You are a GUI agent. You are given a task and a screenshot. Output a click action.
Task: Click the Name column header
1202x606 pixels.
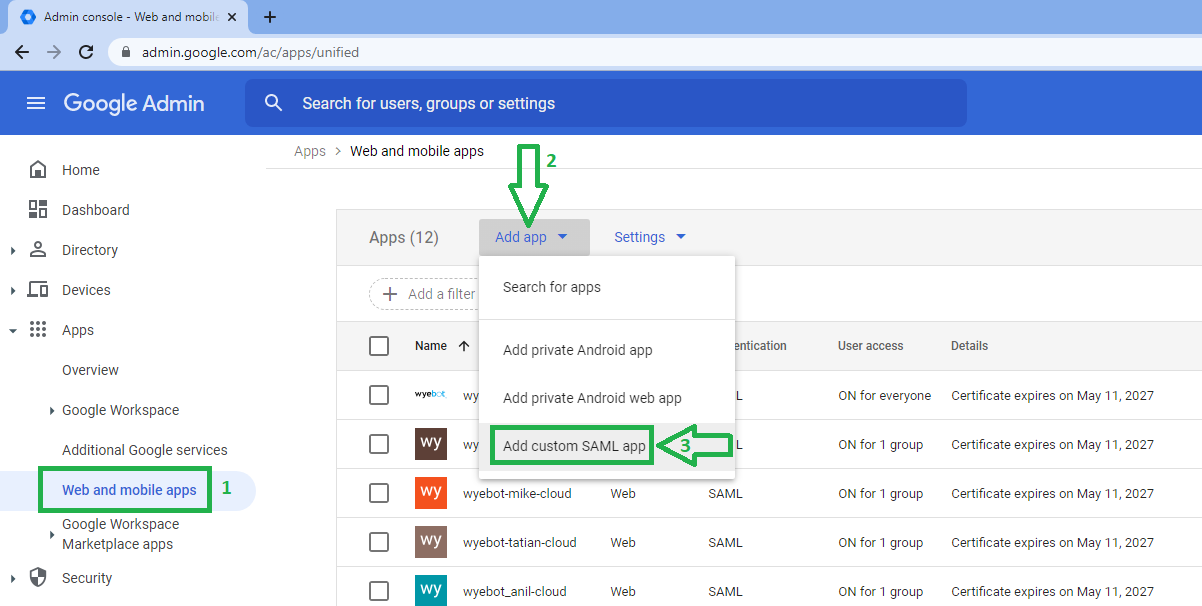coord(431,346)
